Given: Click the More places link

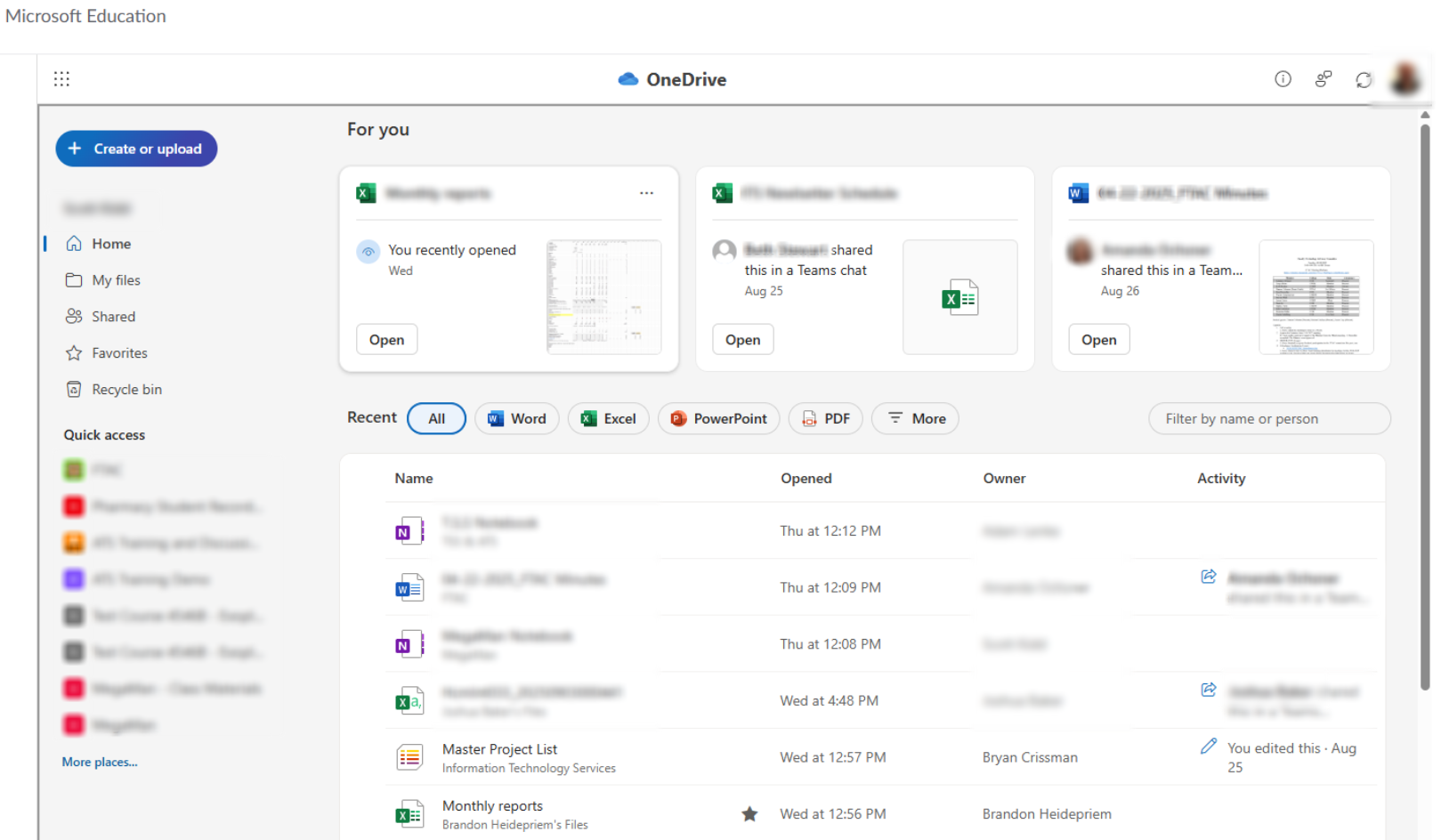Looking at the screenshot, I should (100, 762).
